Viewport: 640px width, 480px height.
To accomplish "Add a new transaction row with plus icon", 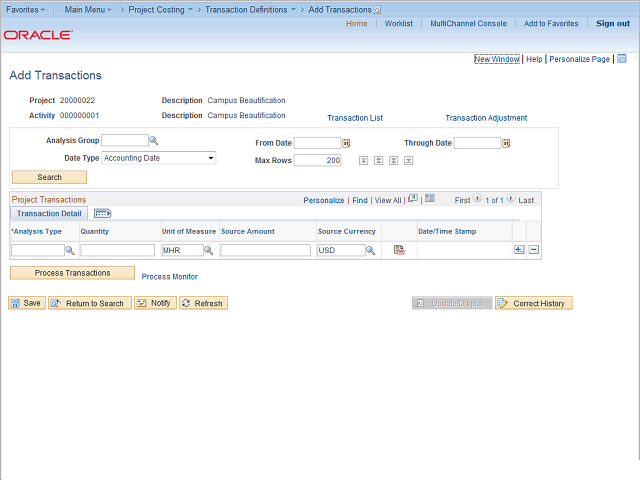I will click(519, 249).
